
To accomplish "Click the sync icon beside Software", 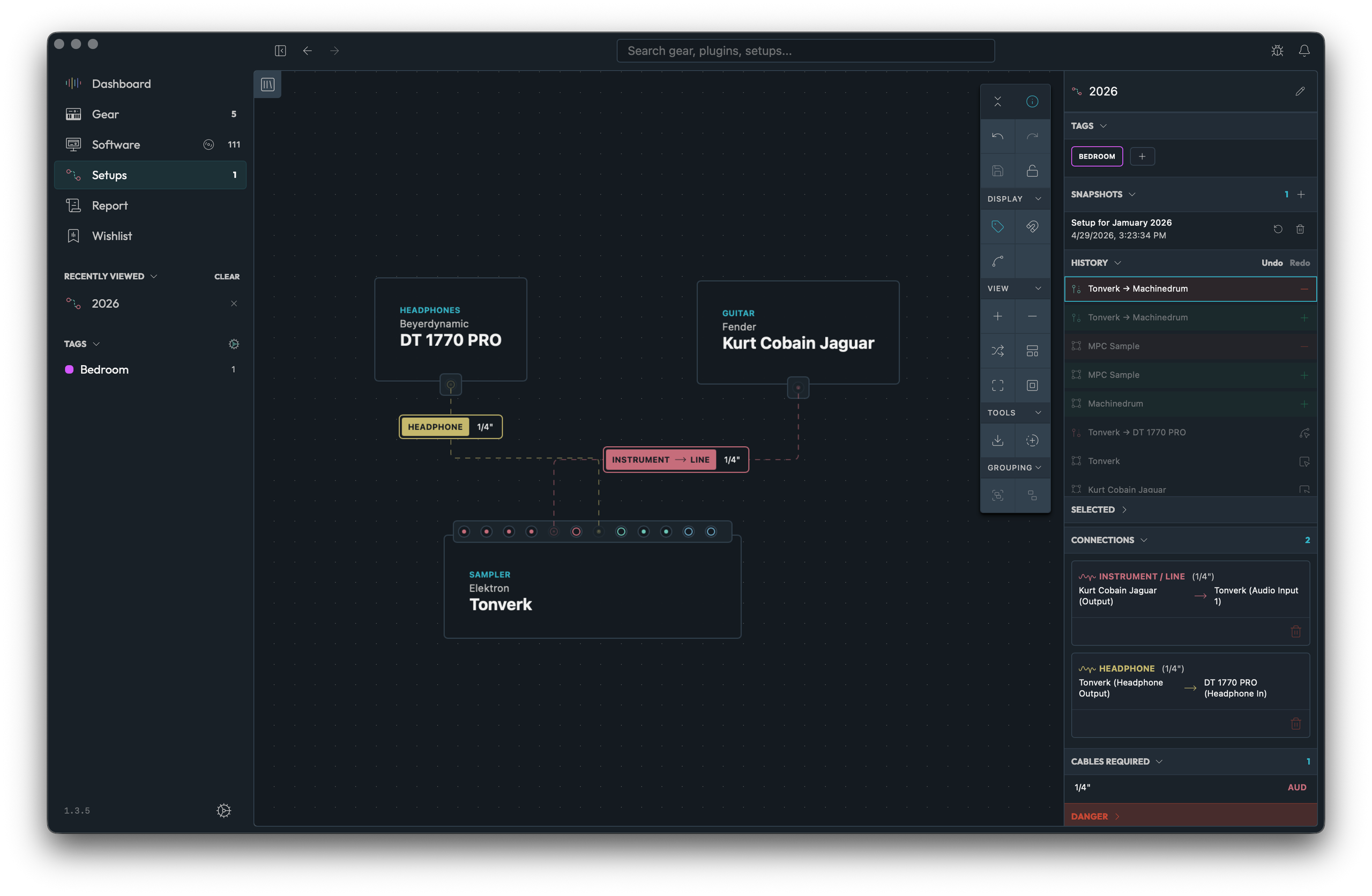I will (x=208, y=145).
